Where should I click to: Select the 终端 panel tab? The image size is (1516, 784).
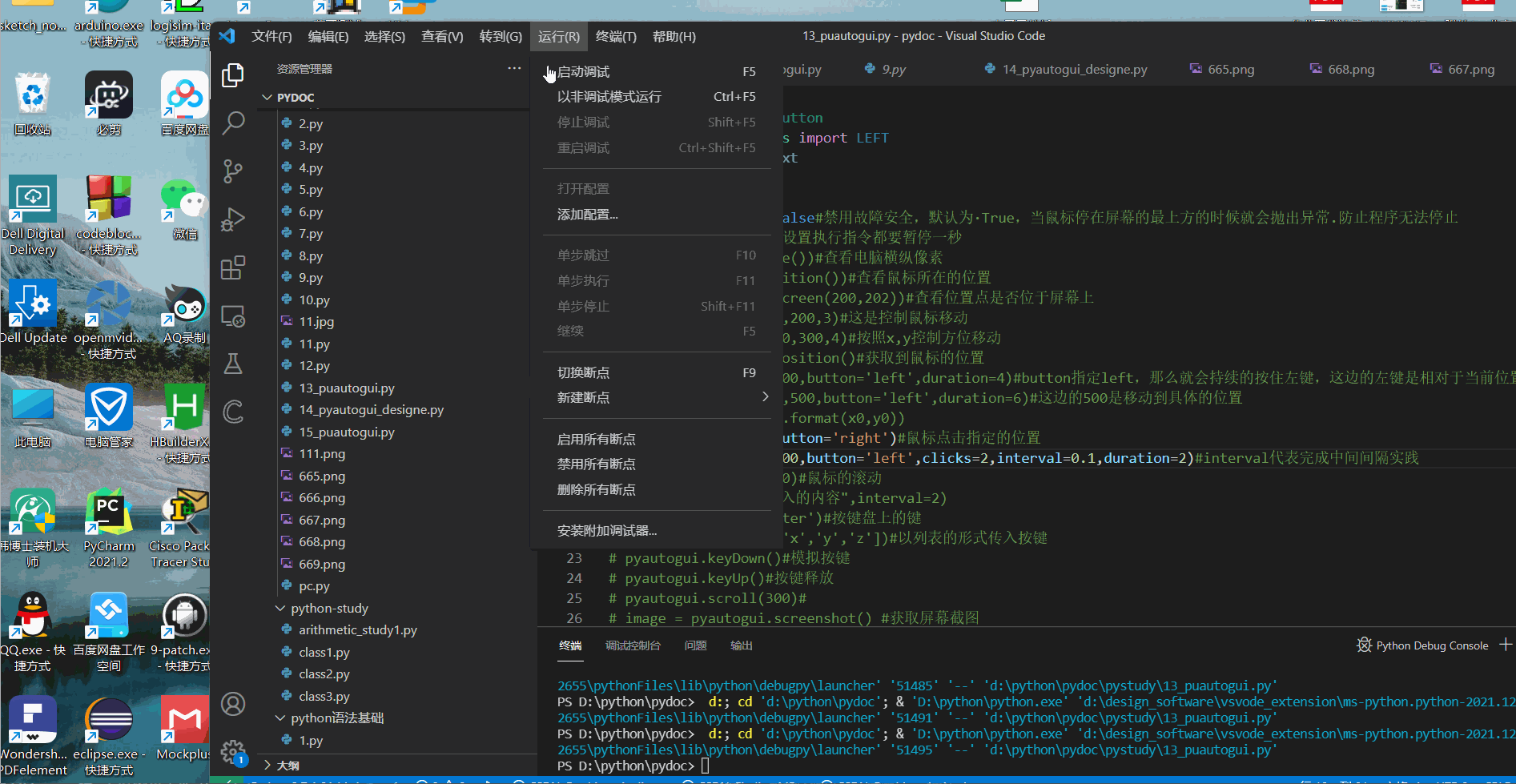click(x=570, y=645)
